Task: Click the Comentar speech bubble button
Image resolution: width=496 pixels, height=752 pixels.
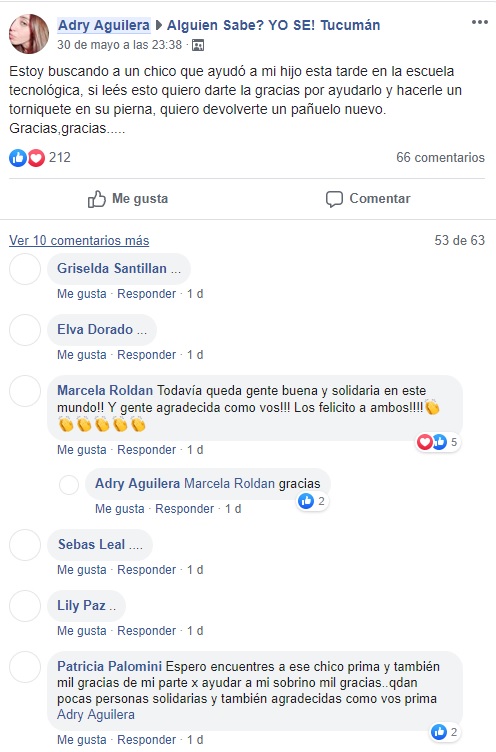Action: click(x=368, y=199)
